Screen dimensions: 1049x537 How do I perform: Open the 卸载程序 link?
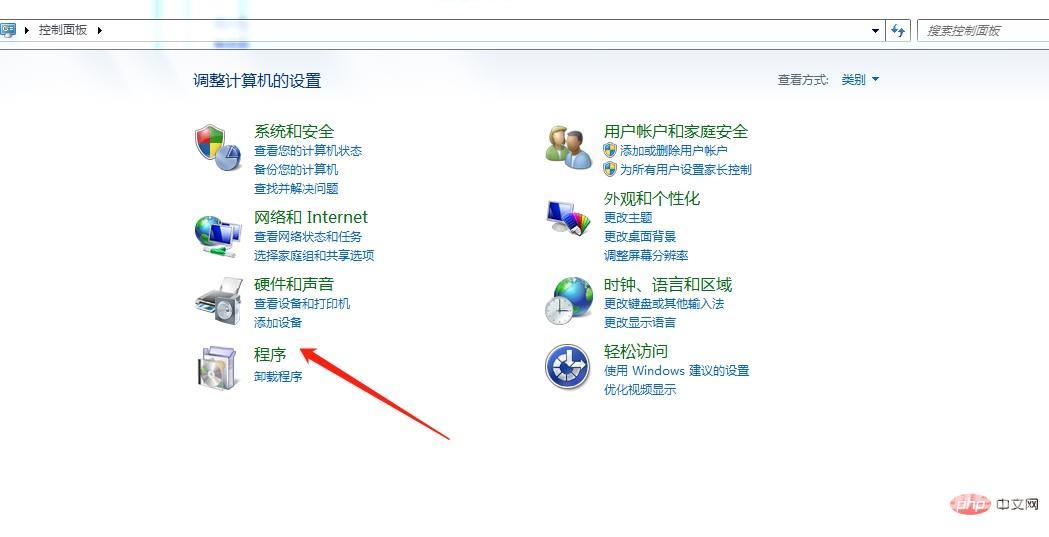(278, 377)
